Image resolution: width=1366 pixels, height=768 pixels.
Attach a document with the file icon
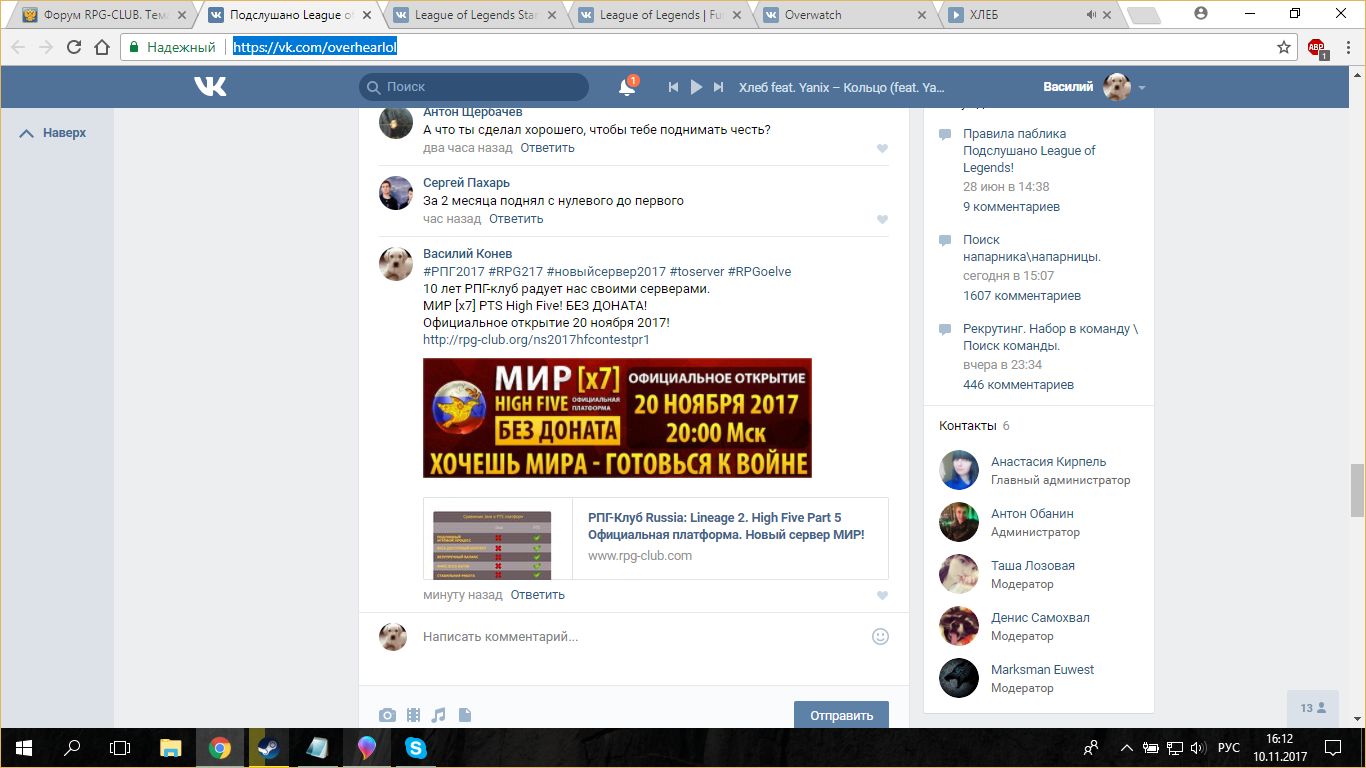pyautogui.click(x=464, y=715)
